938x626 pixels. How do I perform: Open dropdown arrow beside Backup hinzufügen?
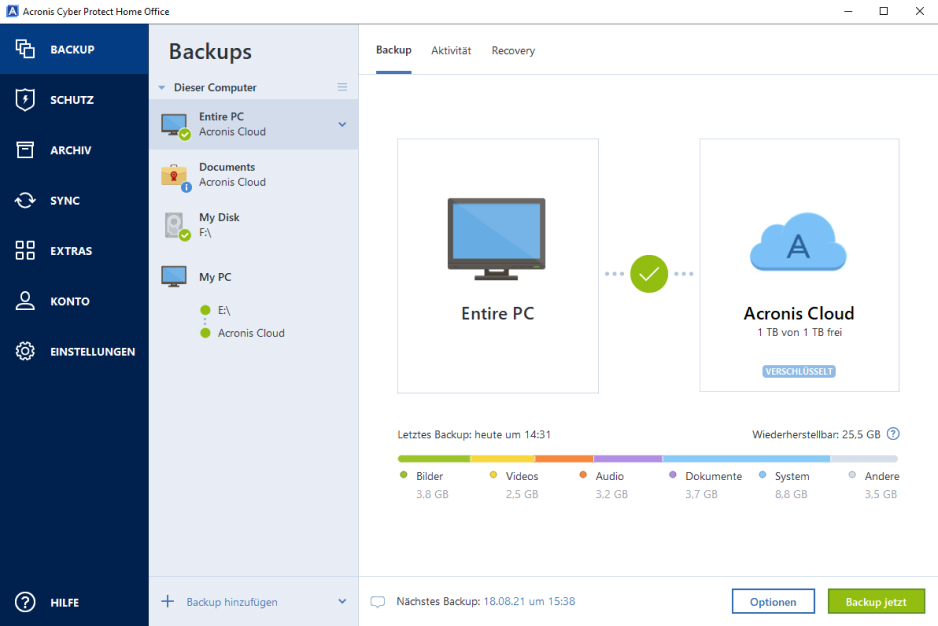(x=342, y=601)
